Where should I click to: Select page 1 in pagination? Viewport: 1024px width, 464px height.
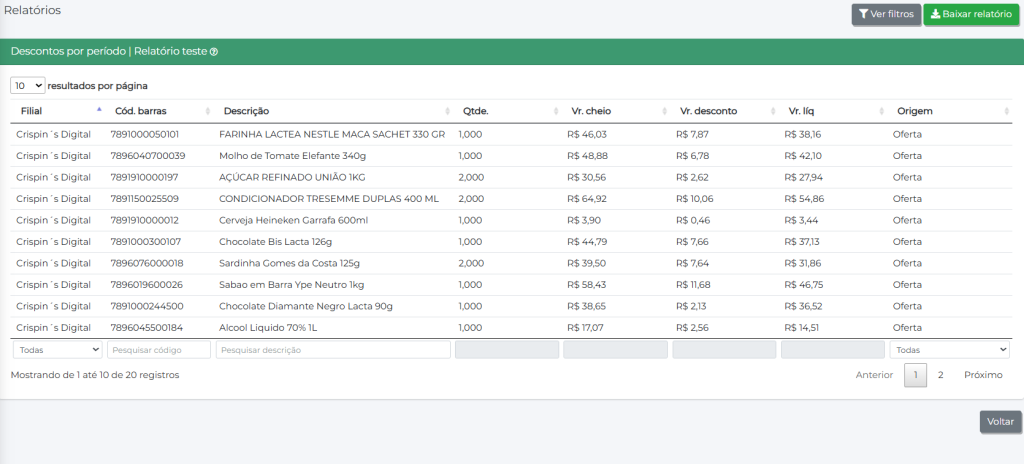915,375
